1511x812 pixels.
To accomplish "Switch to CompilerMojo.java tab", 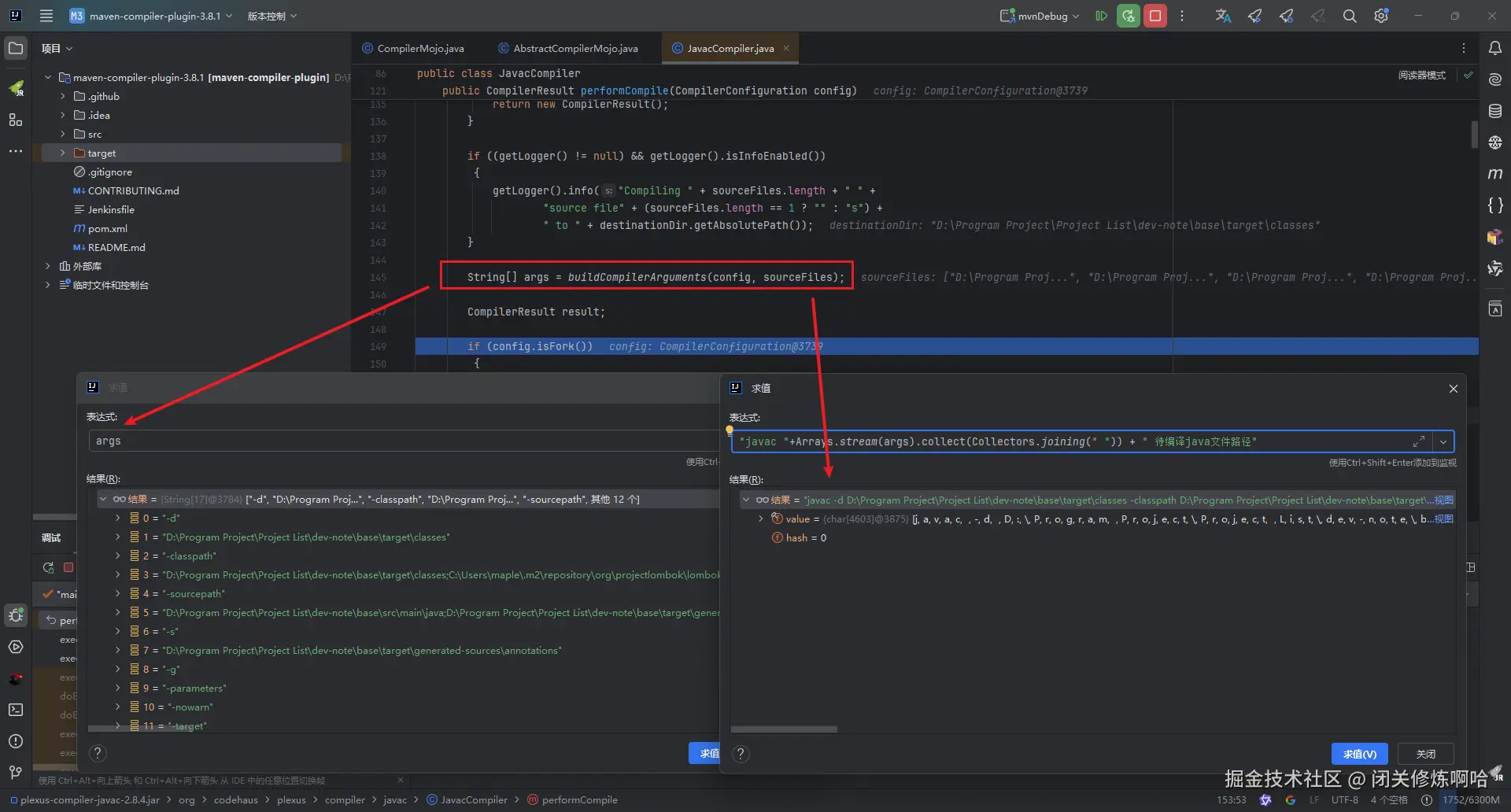I will (413, 48).
